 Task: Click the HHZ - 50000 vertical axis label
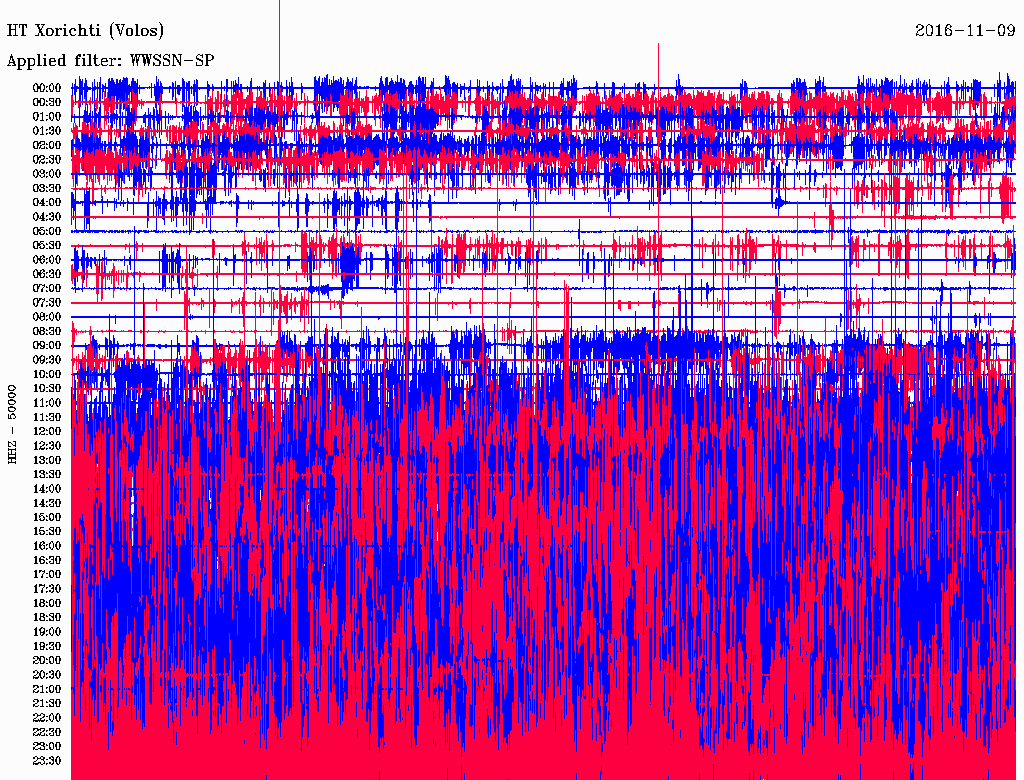[x=13, y=424]
